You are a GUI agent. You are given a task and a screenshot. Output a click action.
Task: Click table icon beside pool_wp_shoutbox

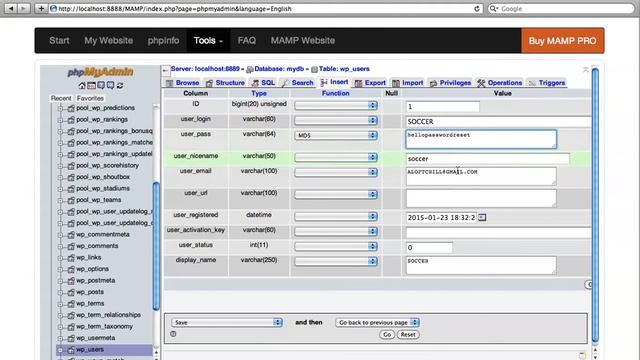point(71,177)
